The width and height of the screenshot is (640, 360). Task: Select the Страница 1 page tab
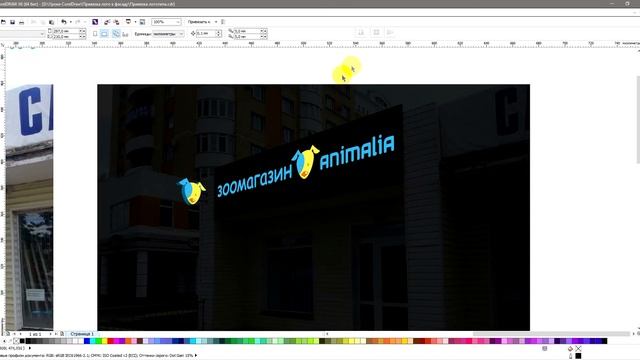pos(82,334)
